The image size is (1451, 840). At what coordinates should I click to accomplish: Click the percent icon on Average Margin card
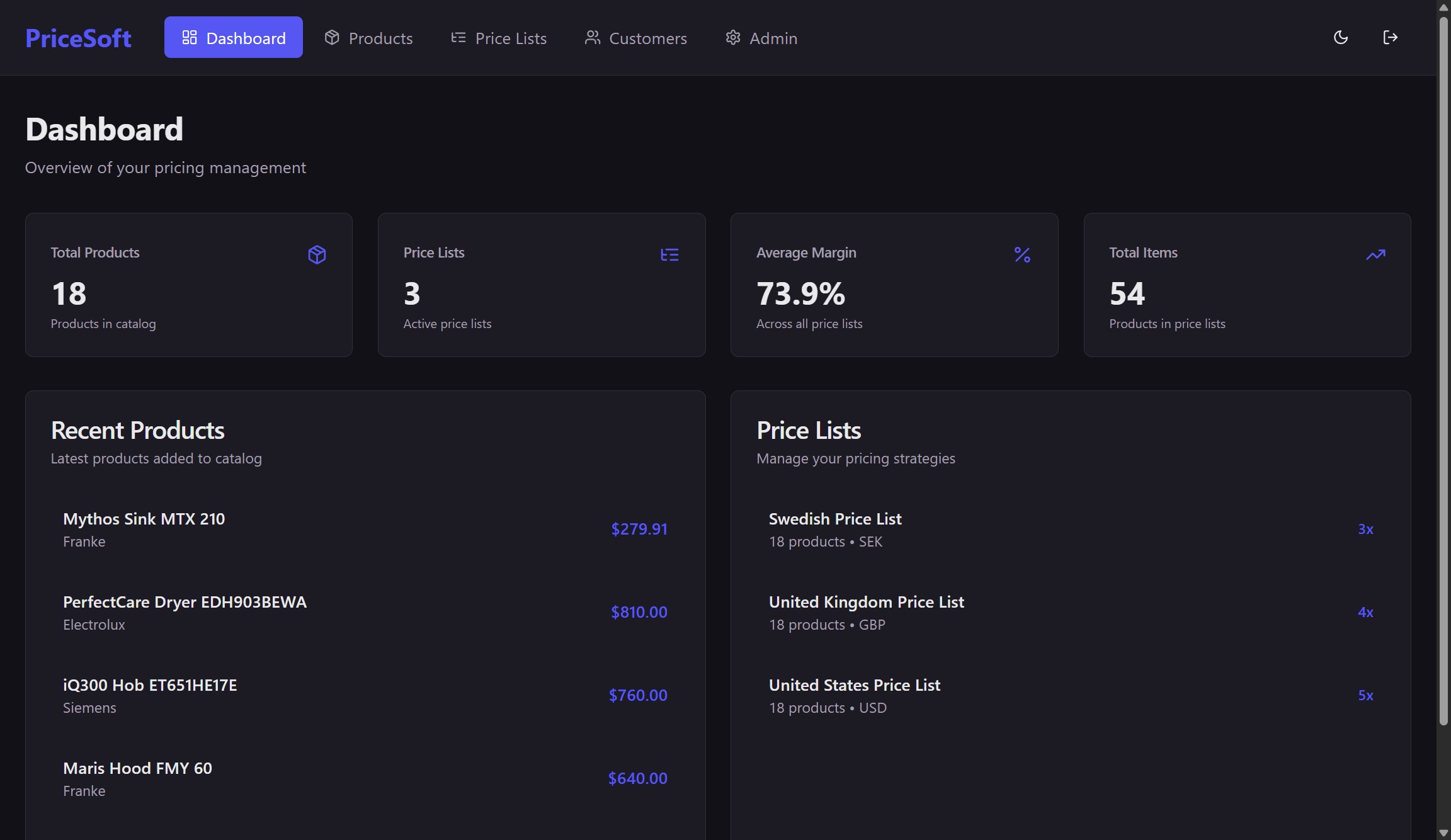pyautogui.click(x=1022, y=254)
